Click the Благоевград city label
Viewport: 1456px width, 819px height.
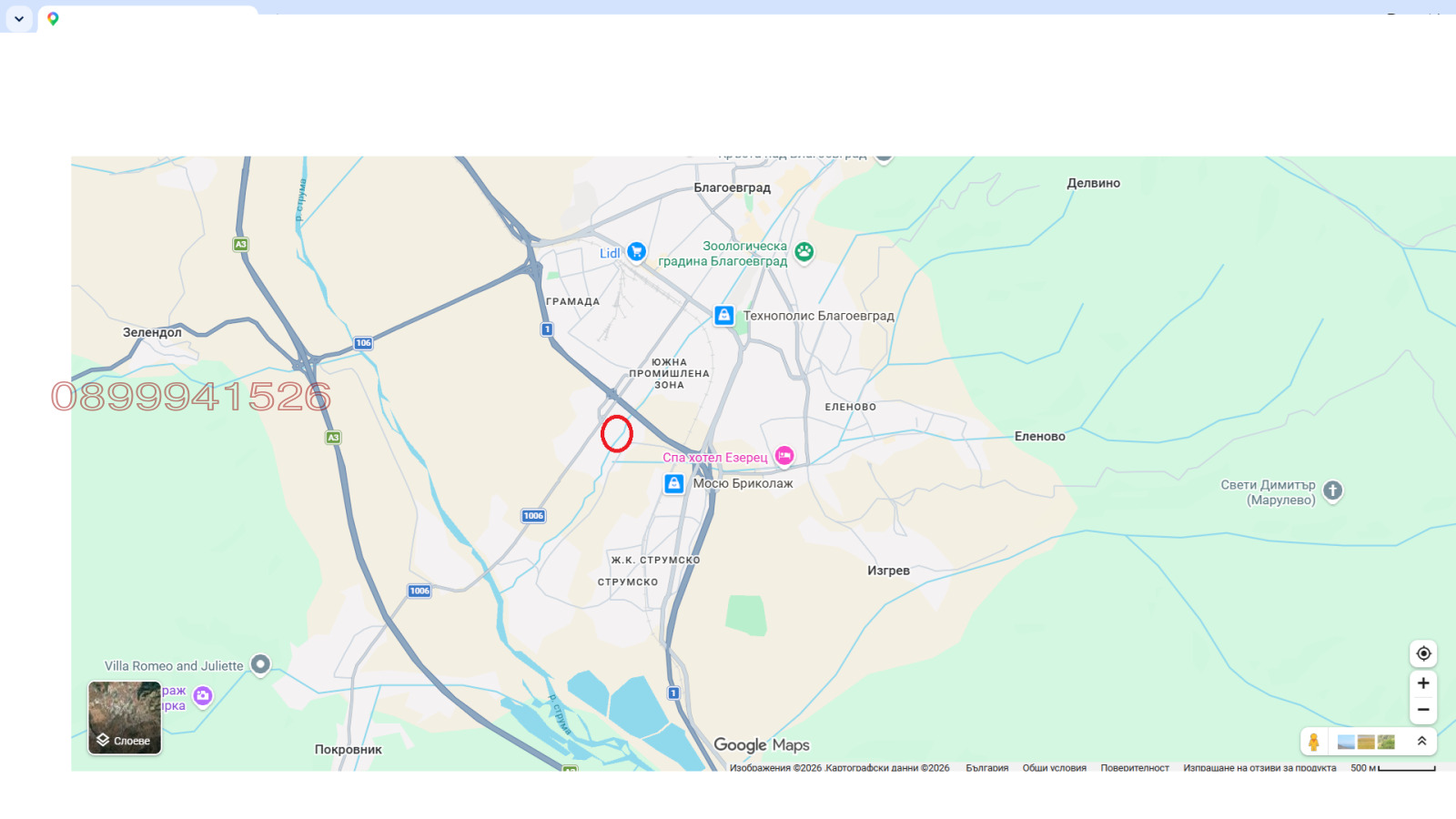click(x=732, y=187)
